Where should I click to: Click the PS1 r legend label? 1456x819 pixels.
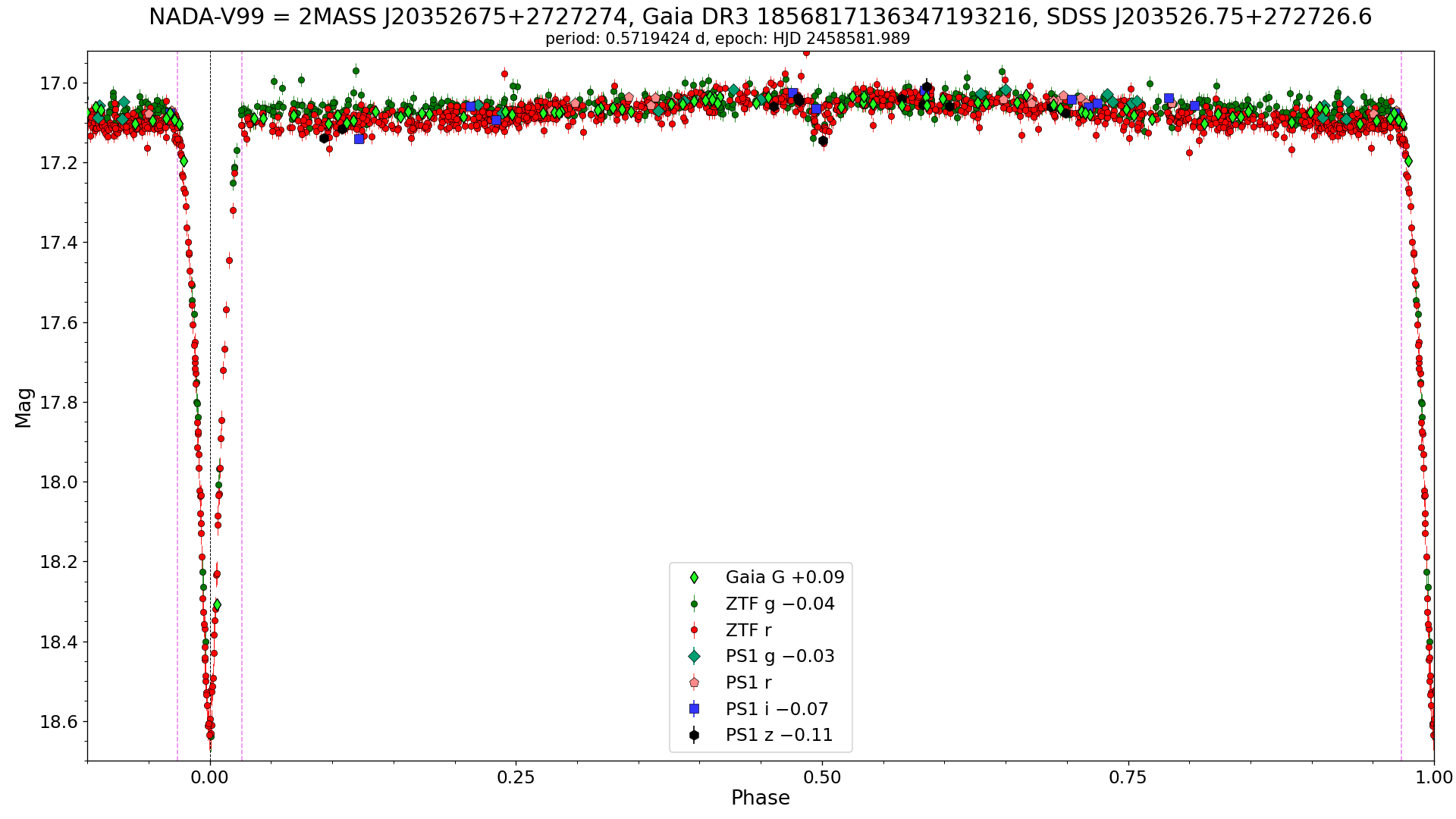[748, 682]
